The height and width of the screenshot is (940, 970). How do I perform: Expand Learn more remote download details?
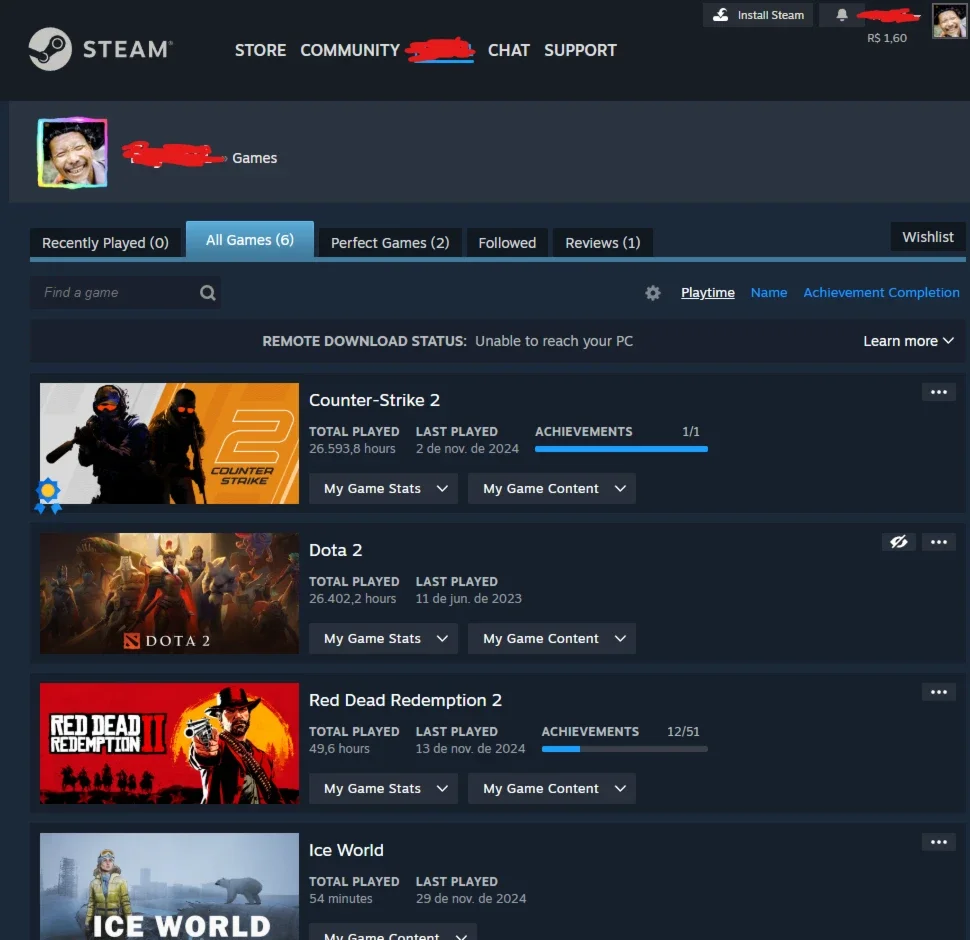pos(908,341)
